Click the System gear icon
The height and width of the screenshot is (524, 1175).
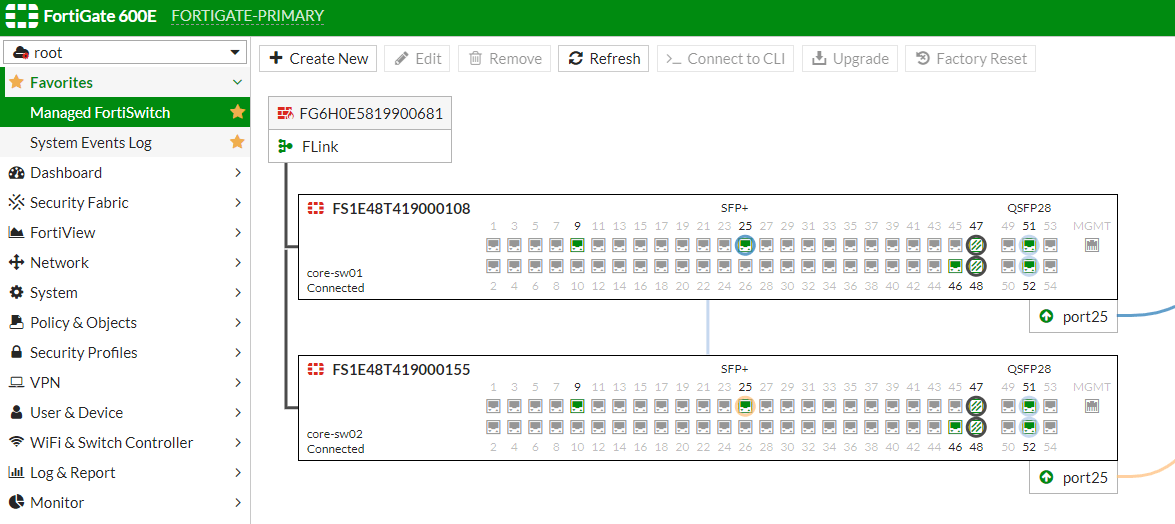(16, 292)
